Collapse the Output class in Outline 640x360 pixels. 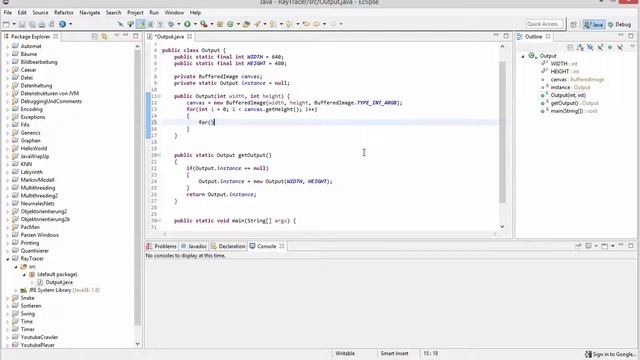[523, 56]
